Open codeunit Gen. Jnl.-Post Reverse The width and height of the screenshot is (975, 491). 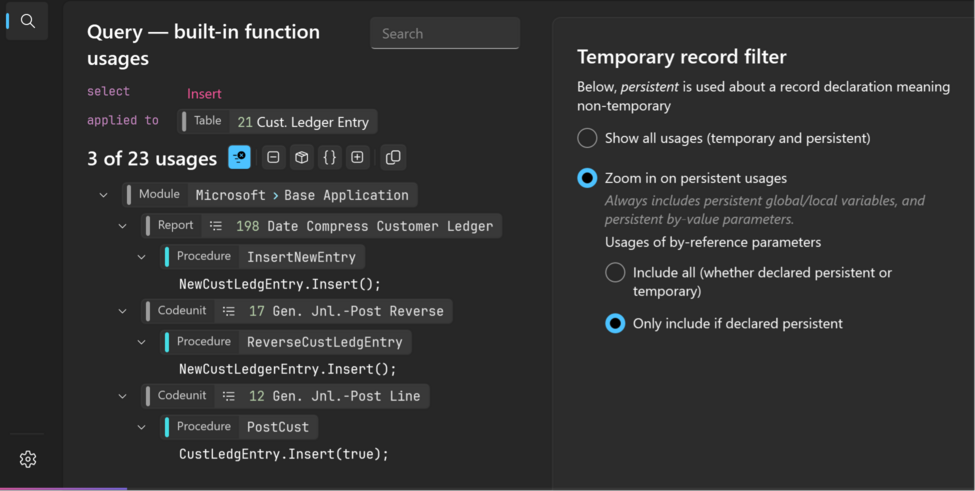coord(297,311)
